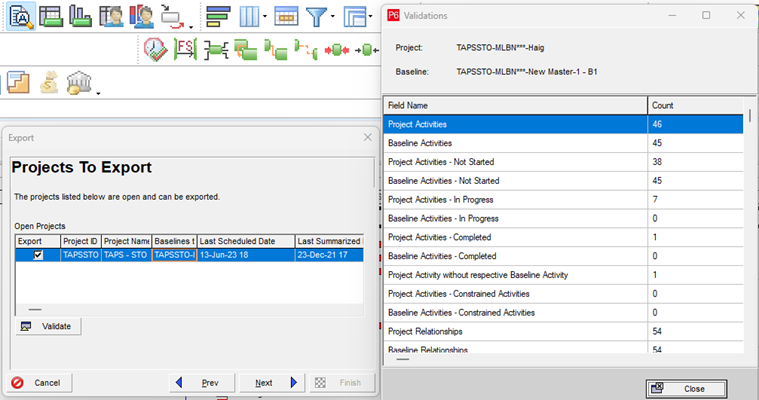Click the print preview magnifier icon
The width and height of the screenshot is (759, 400).
[x=21, y=16]
